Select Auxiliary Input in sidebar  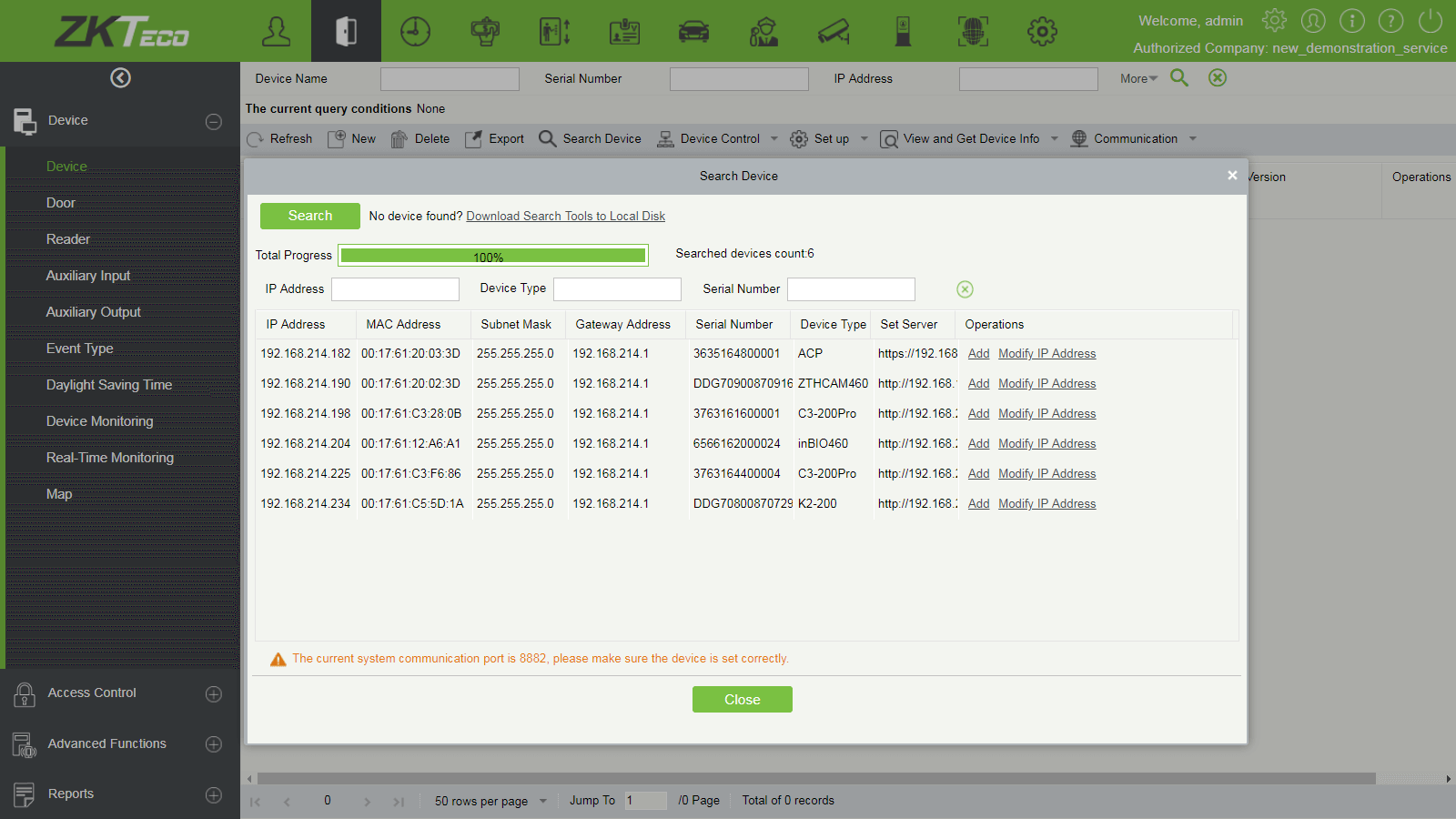[88, 276]
